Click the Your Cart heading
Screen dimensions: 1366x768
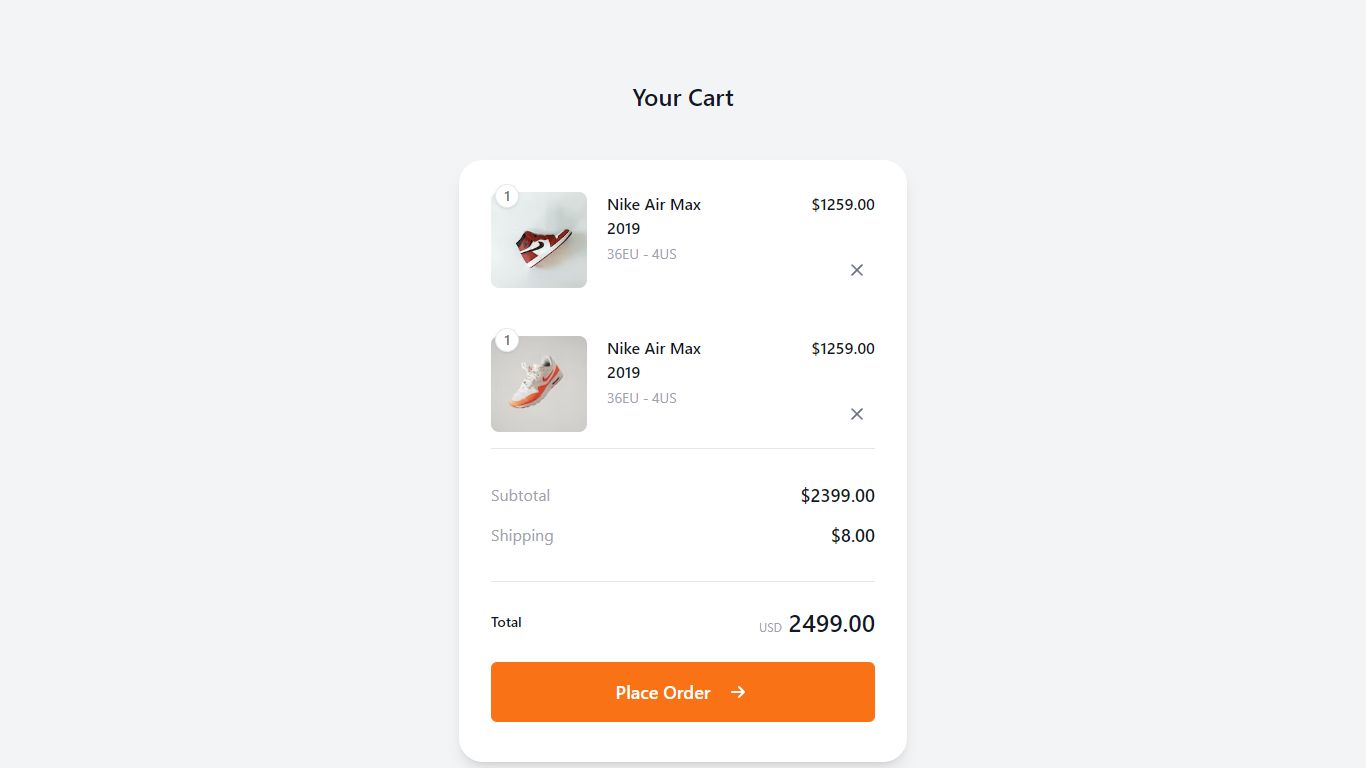coord(683,97)
